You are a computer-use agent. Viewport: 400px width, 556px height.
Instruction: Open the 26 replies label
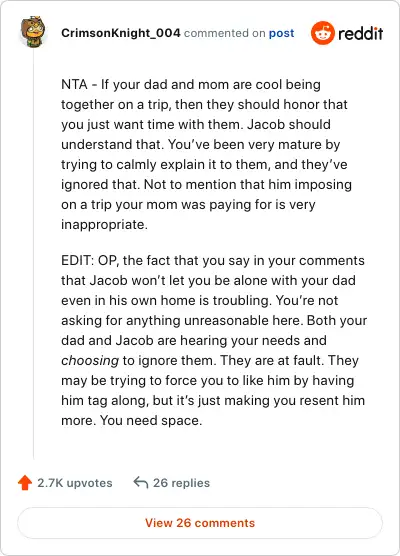tap(181, 483)
